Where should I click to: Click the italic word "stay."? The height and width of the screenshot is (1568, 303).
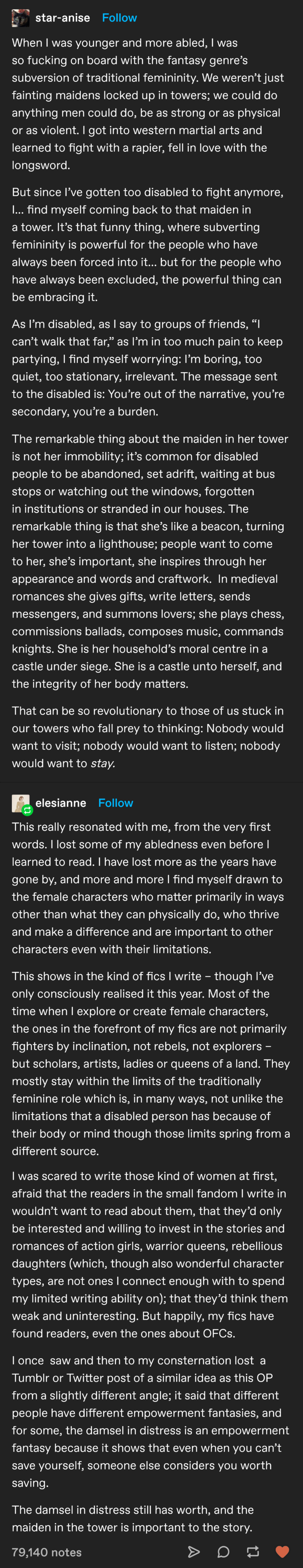(x=103, y=763)
